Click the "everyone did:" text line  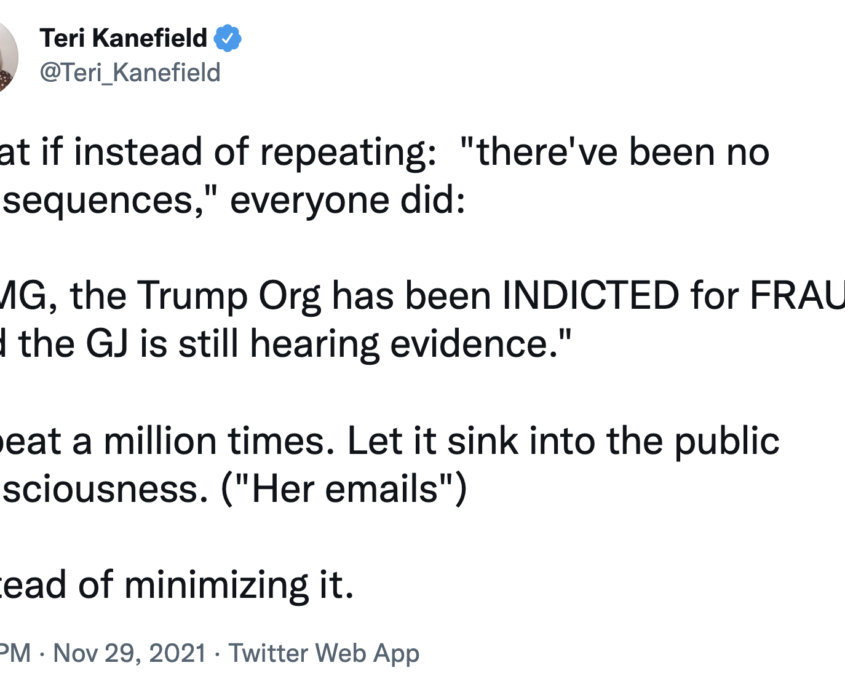(348, 200)
